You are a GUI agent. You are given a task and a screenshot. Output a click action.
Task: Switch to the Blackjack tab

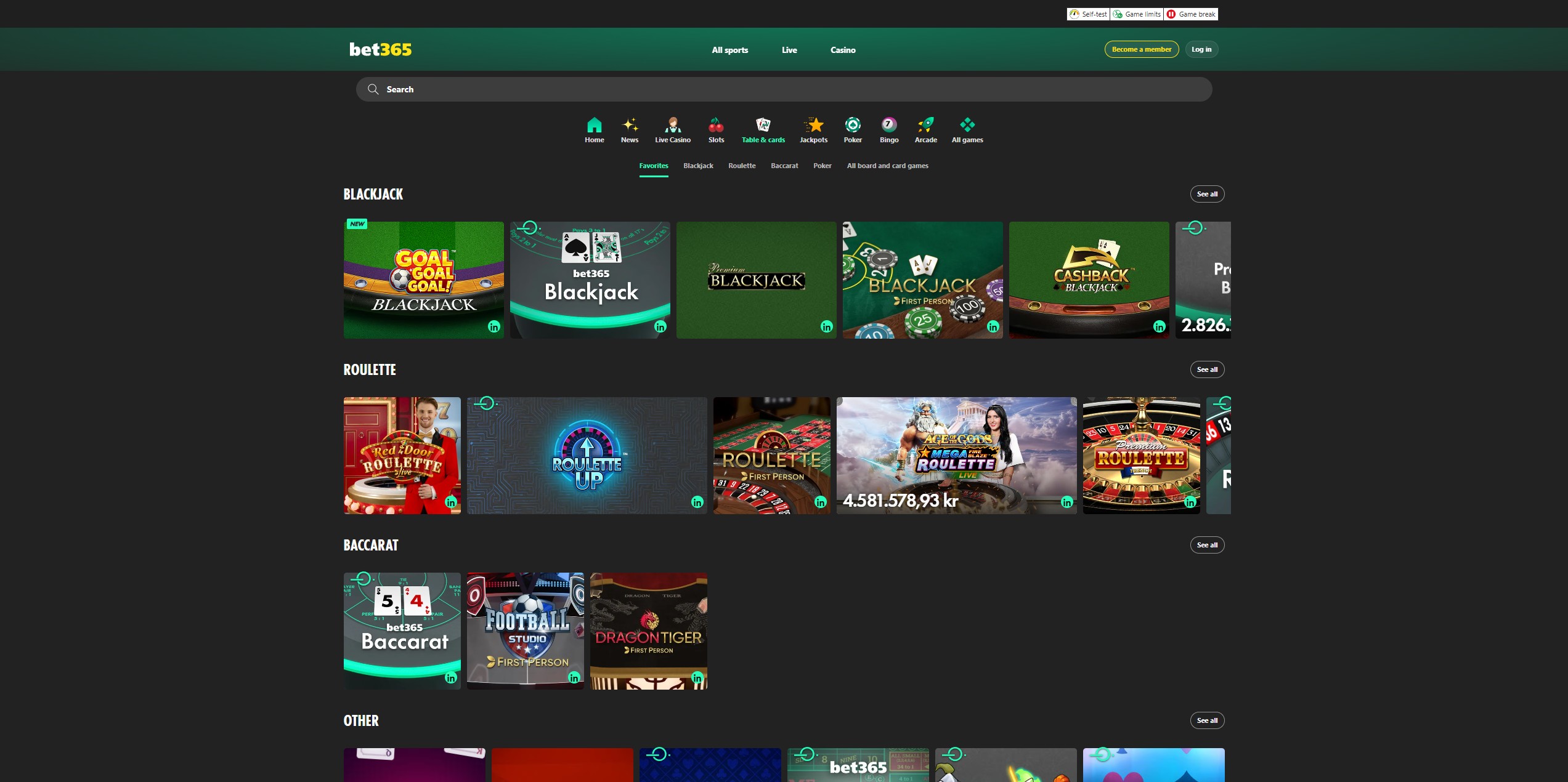(698, 166)
